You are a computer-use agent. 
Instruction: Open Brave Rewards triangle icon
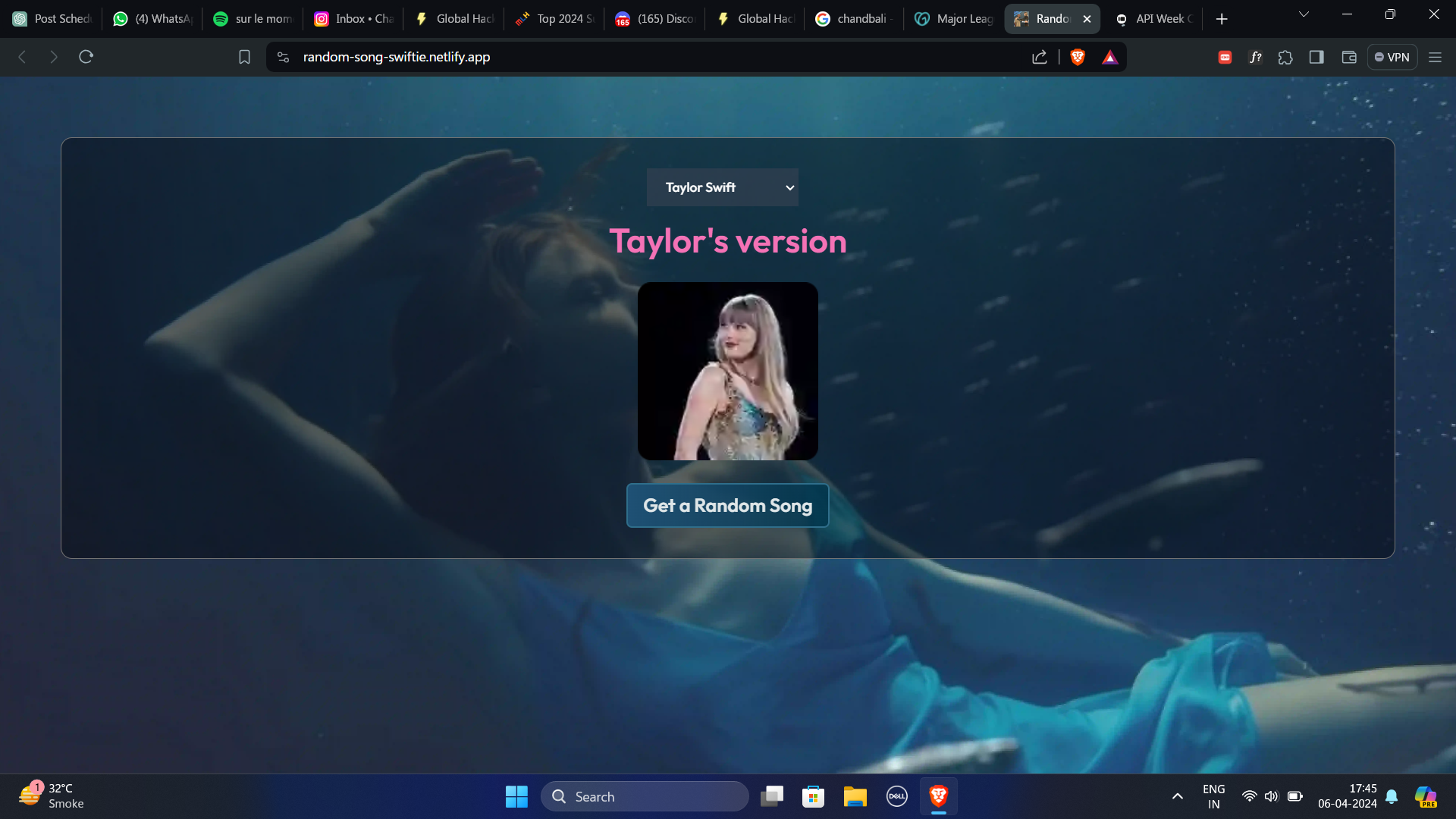(x=1109, y=57)
